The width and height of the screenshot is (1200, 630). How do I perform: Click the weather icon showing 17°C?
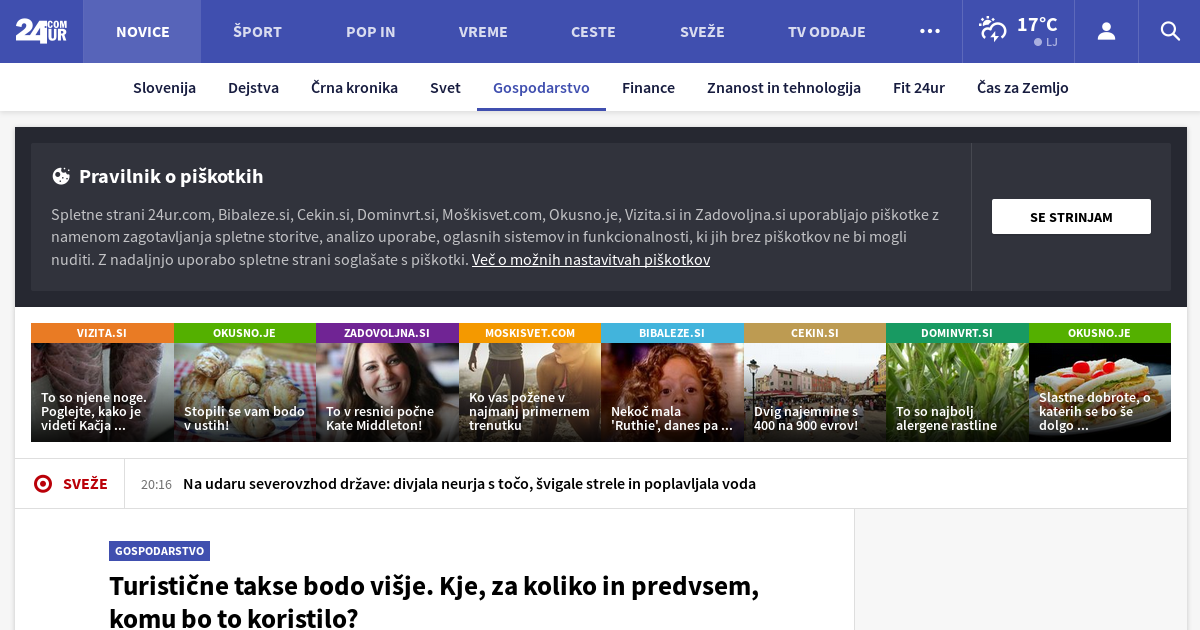tap(993, 29)
